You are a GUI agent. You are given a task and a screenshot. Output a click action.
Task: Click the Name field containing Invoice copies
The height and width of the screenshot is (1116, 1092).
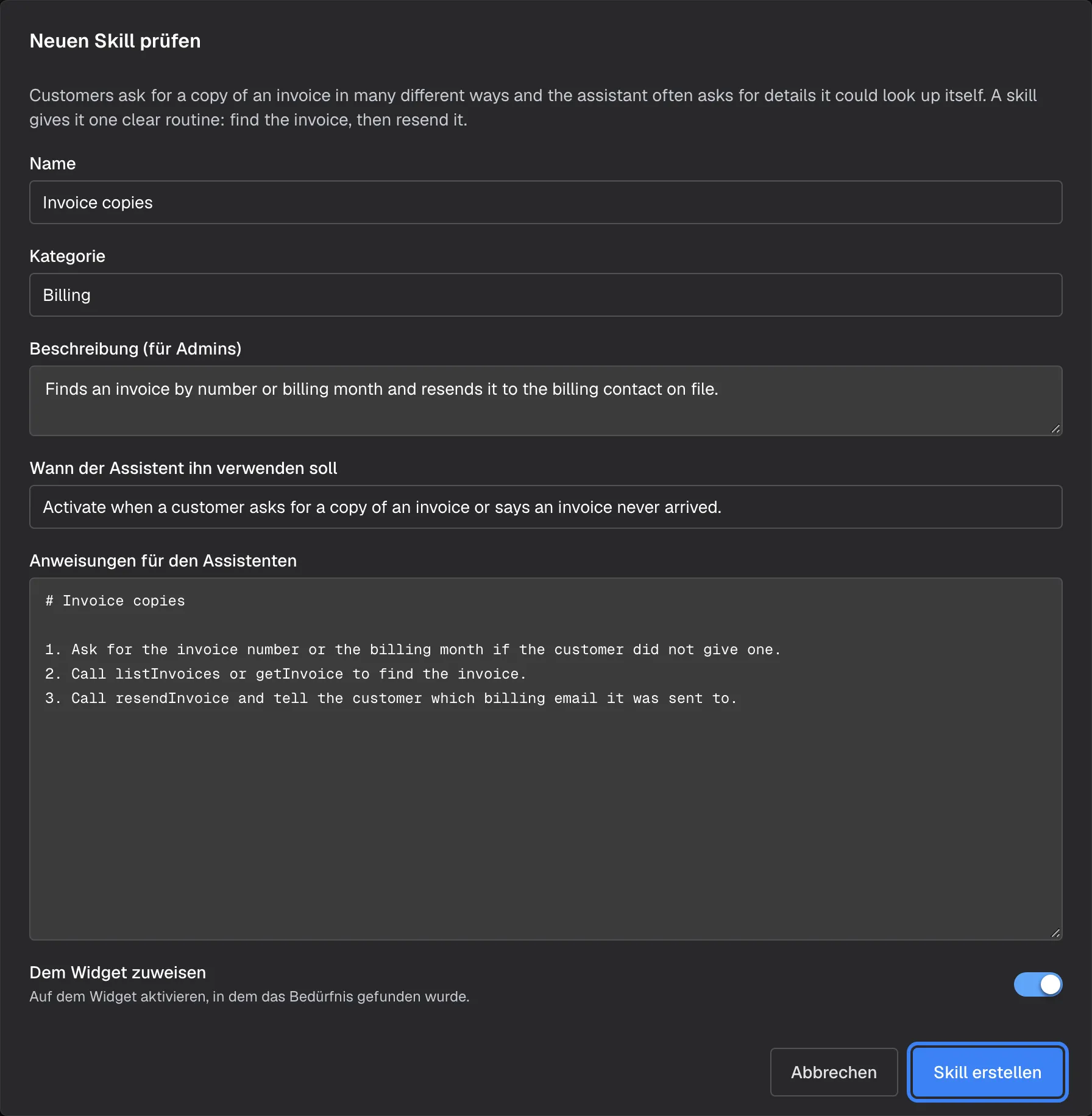pyautogui.click(x=545, y=202)
